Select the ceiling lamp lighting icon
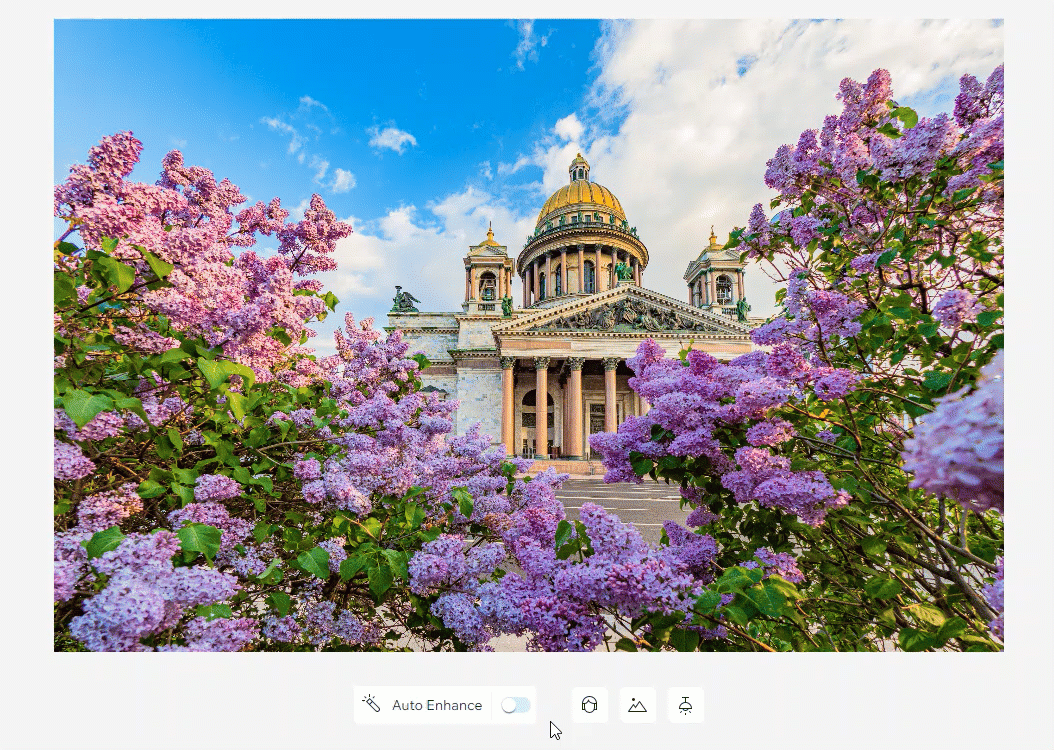Viewport: 1054px width, 750px height. coord(686,705)
